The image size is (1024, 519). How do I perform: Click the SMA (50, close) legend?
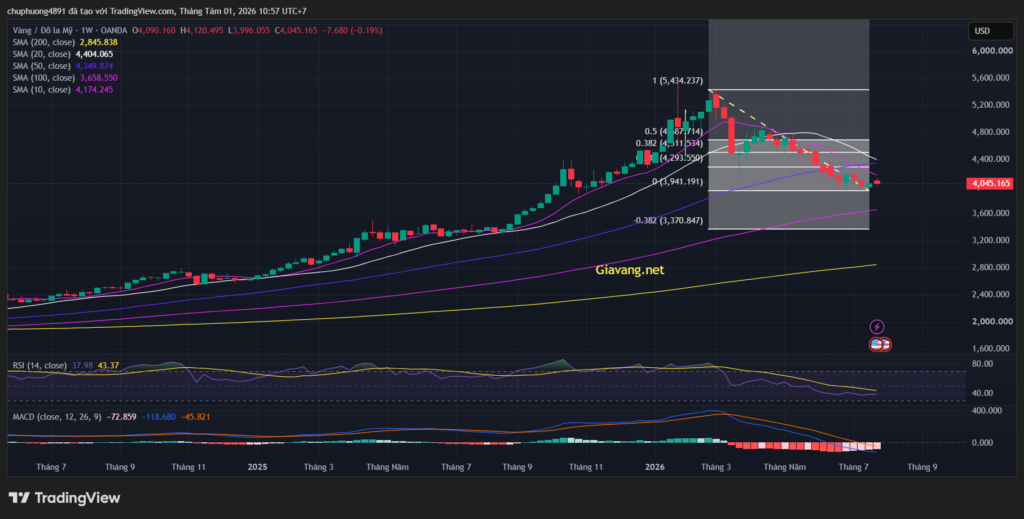[x=41, y=66]
